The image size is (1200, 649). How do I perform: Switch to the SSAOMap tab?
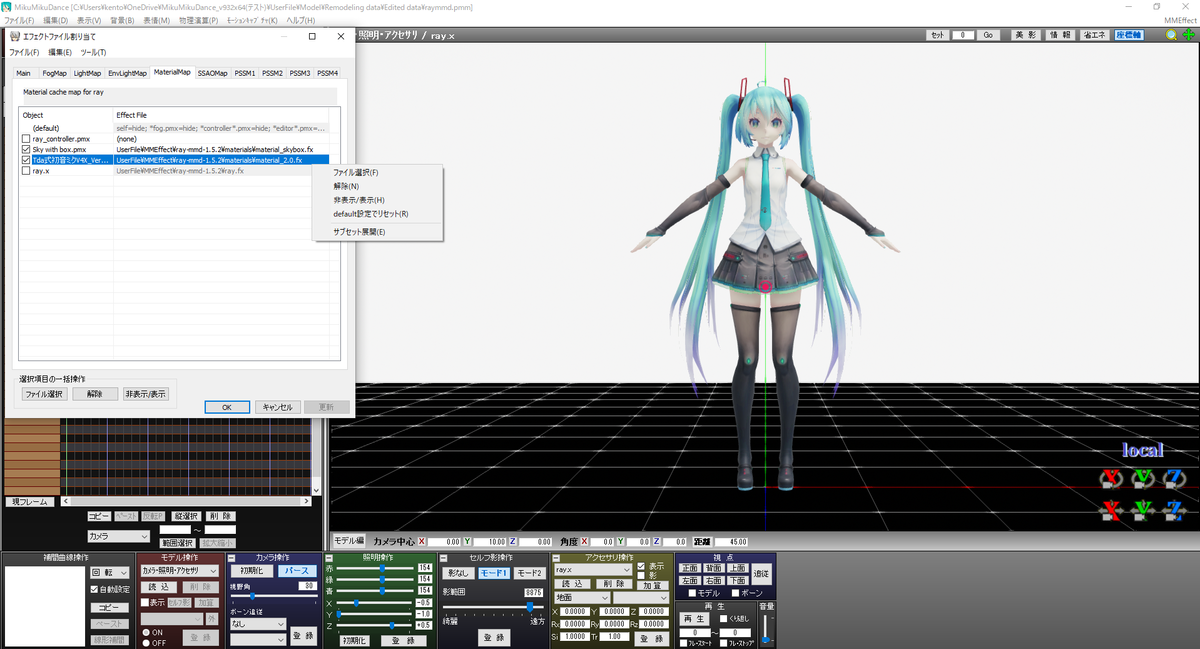point(213,72)
